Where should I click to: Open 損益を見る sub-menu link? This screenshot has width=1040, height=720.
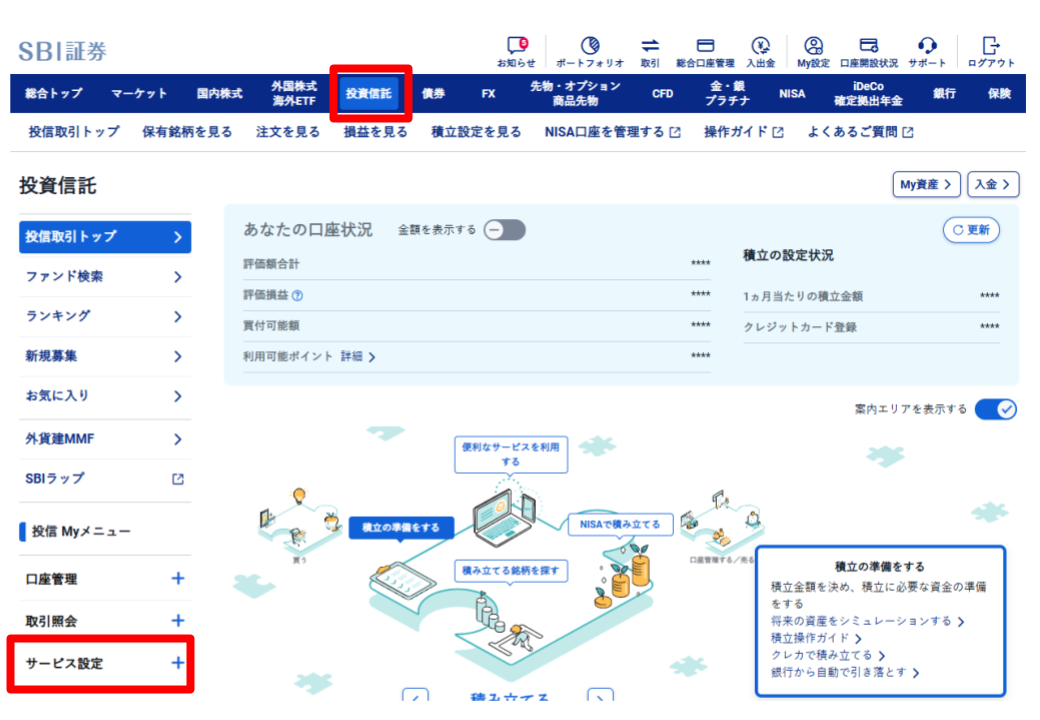(x=375, y=132)
